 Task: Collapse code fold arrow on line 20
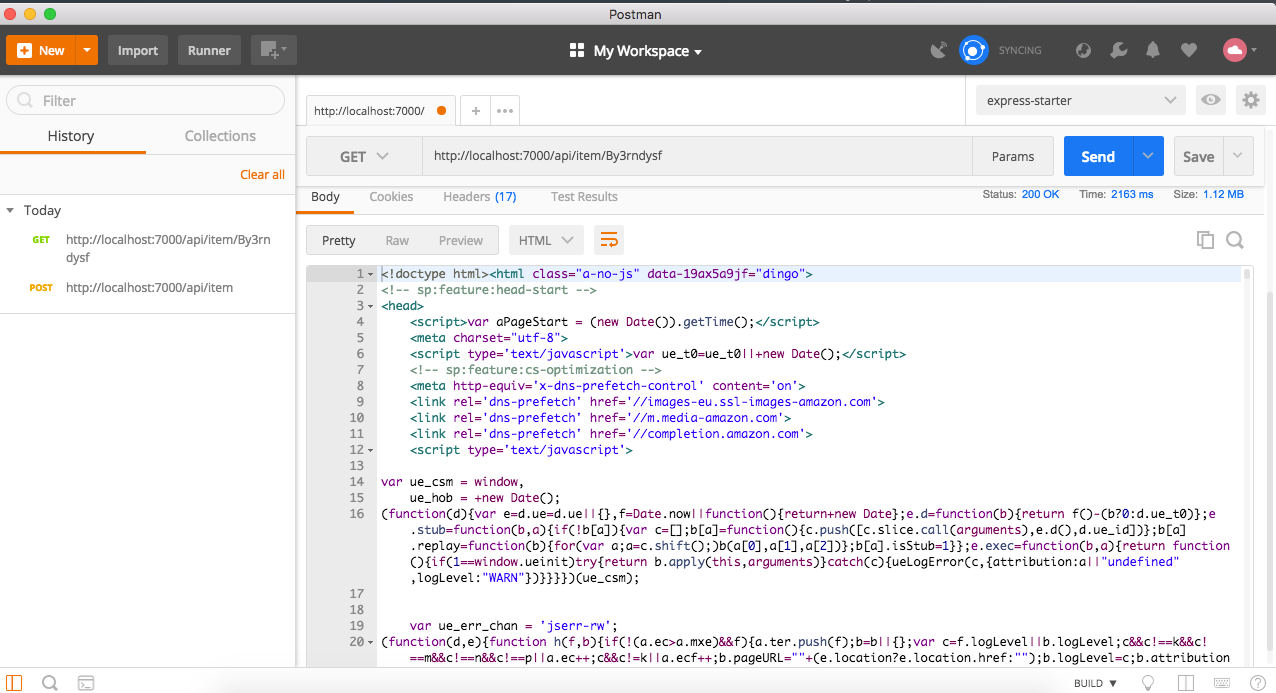click(x=372, y=642)
